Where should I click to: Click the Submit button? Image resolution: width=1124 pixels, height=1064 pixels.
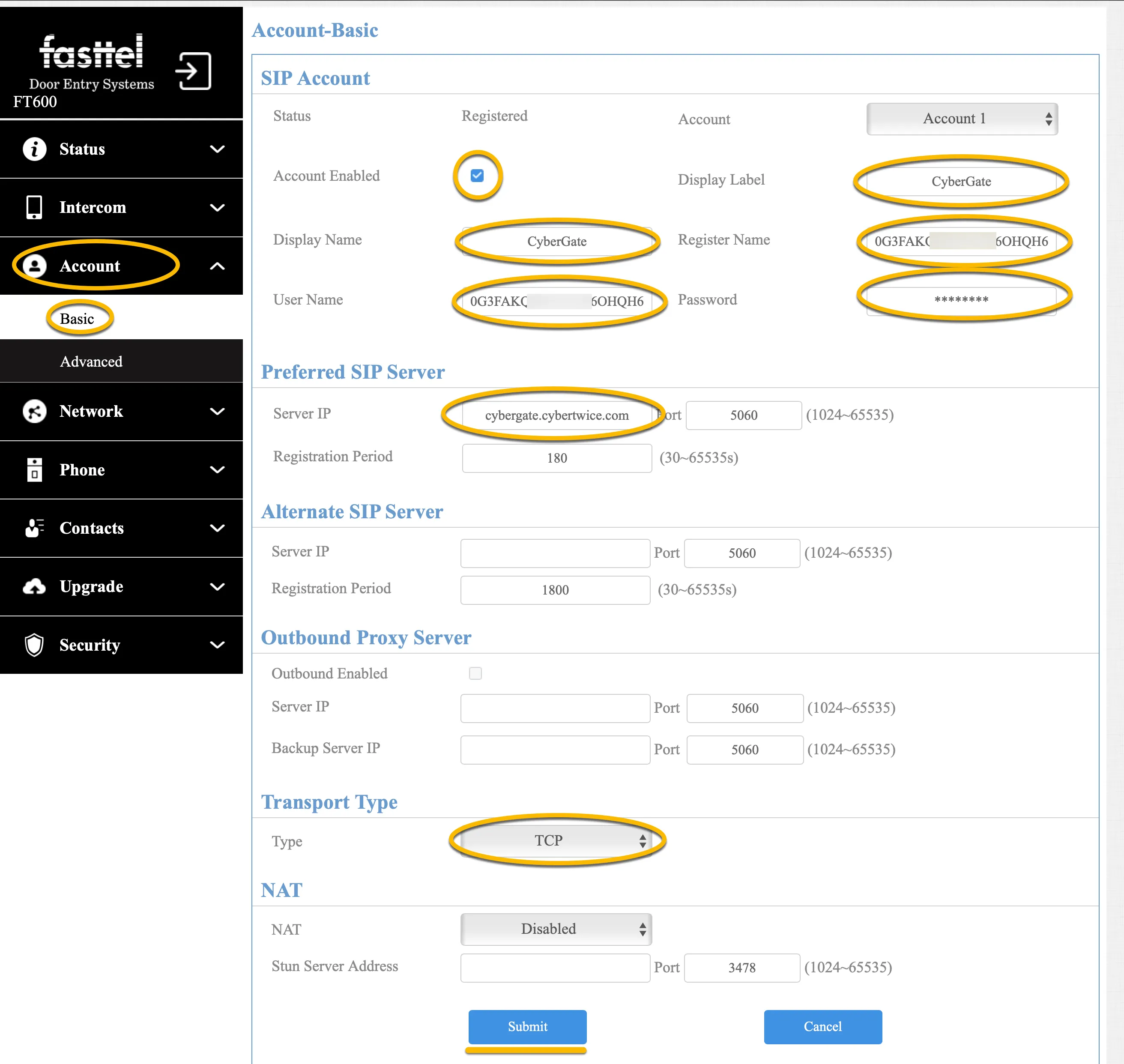pos(527,1027)
